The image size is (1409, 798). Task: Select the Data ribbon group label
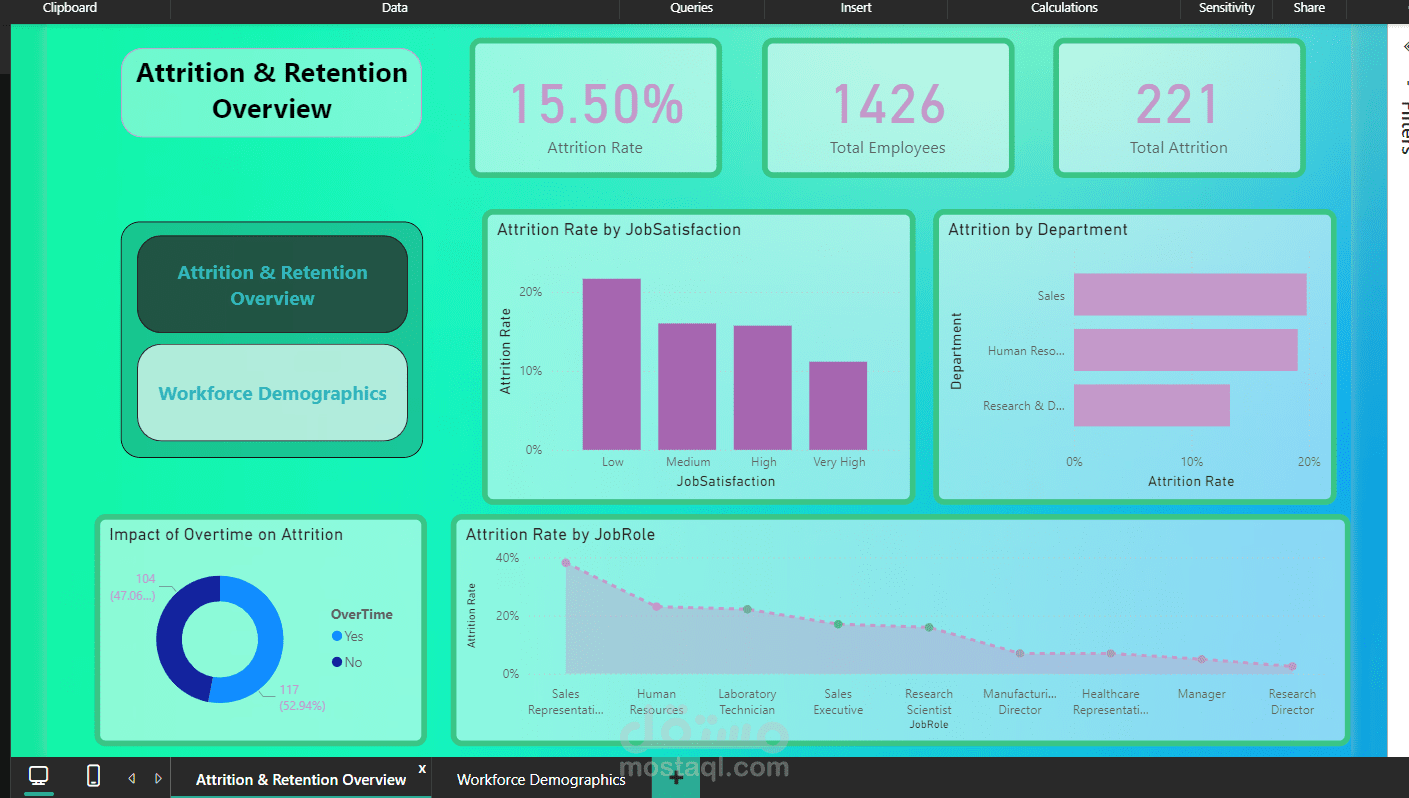coord(395,8)
